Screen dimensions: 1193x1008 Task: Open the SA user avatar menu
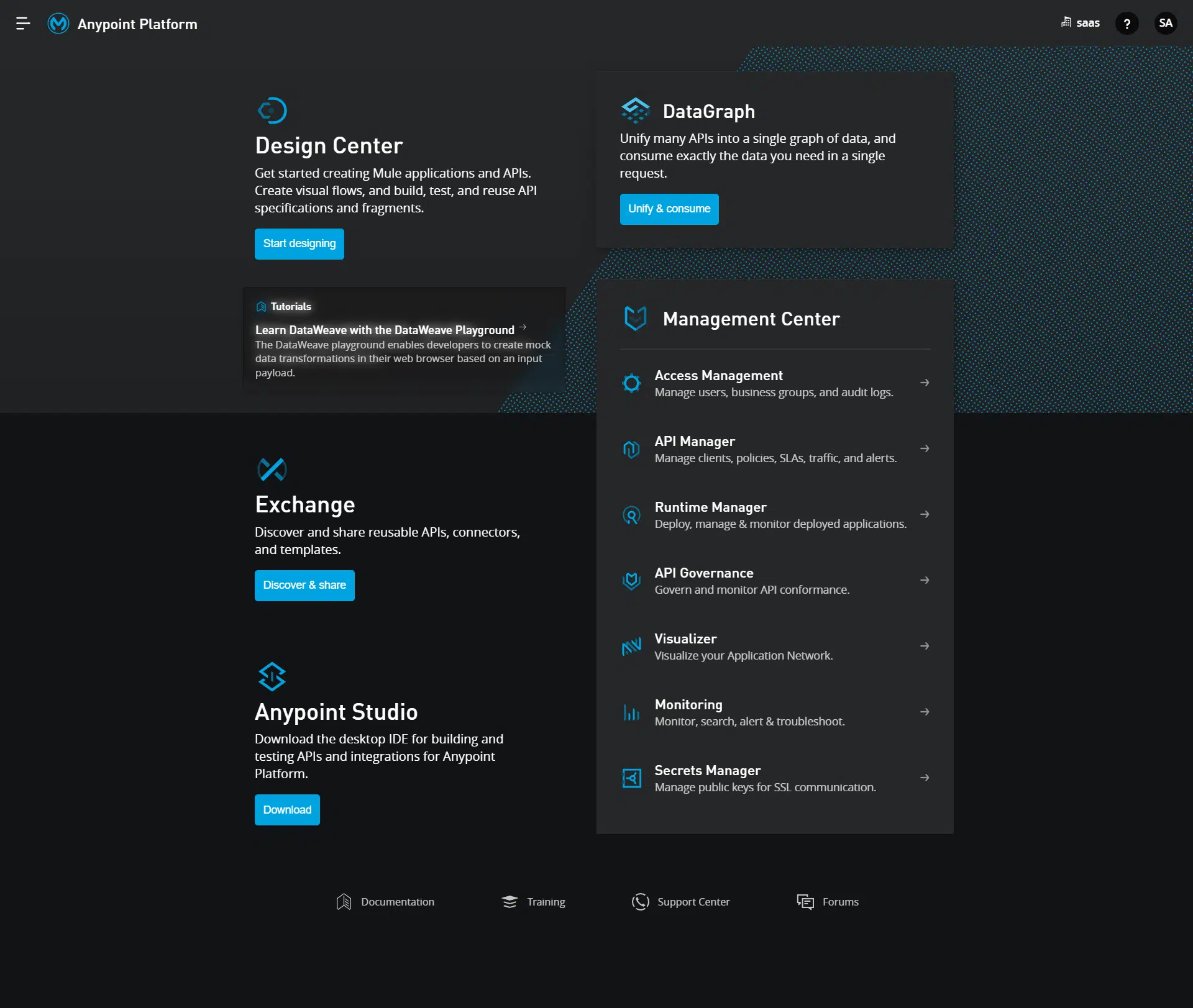point(1165,24)
